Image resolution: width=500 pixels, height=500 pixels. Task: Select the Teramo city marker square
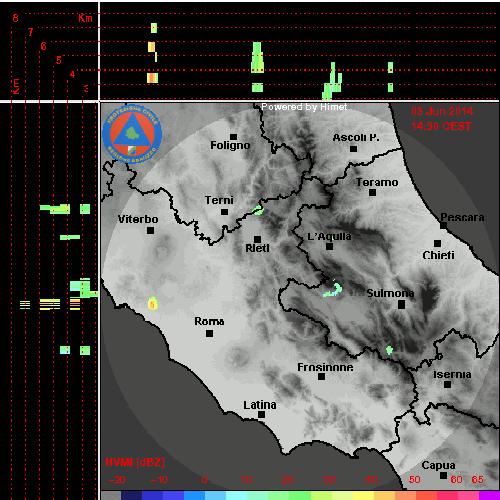pyautogui.click(x=372, y=192)
